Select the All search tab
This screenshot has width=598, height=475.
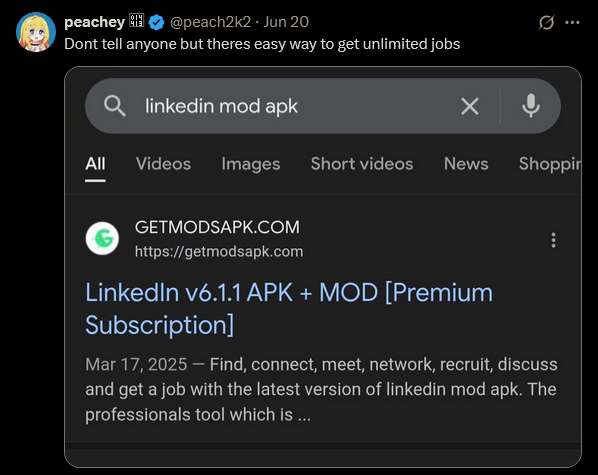95,164
